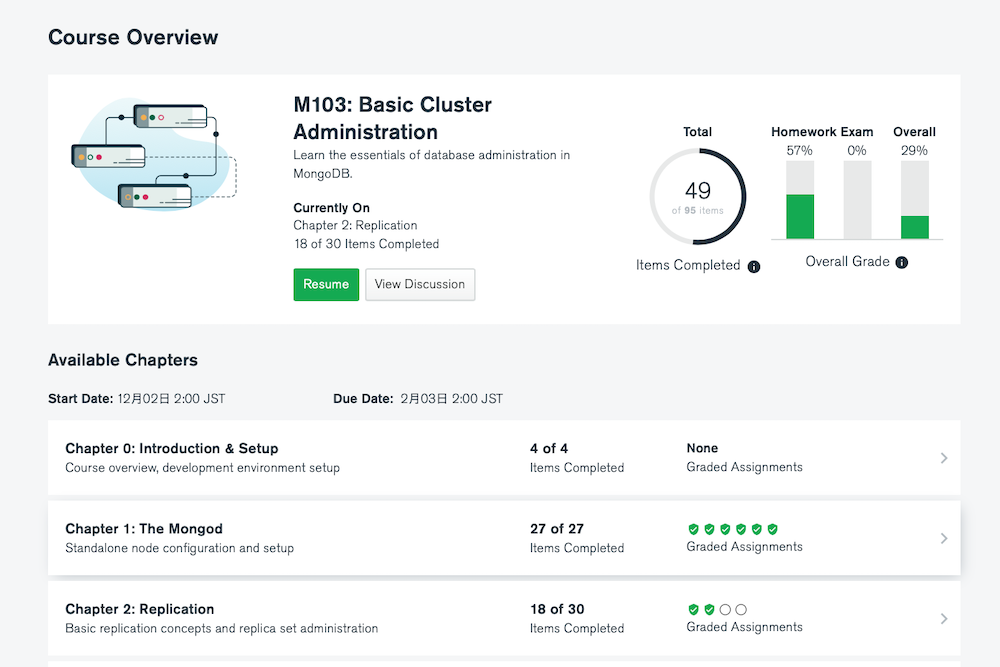Click the M103 cluster illustration thumbnail
The height and width of the screenshot is (667, 1000).
click(154, 154)
